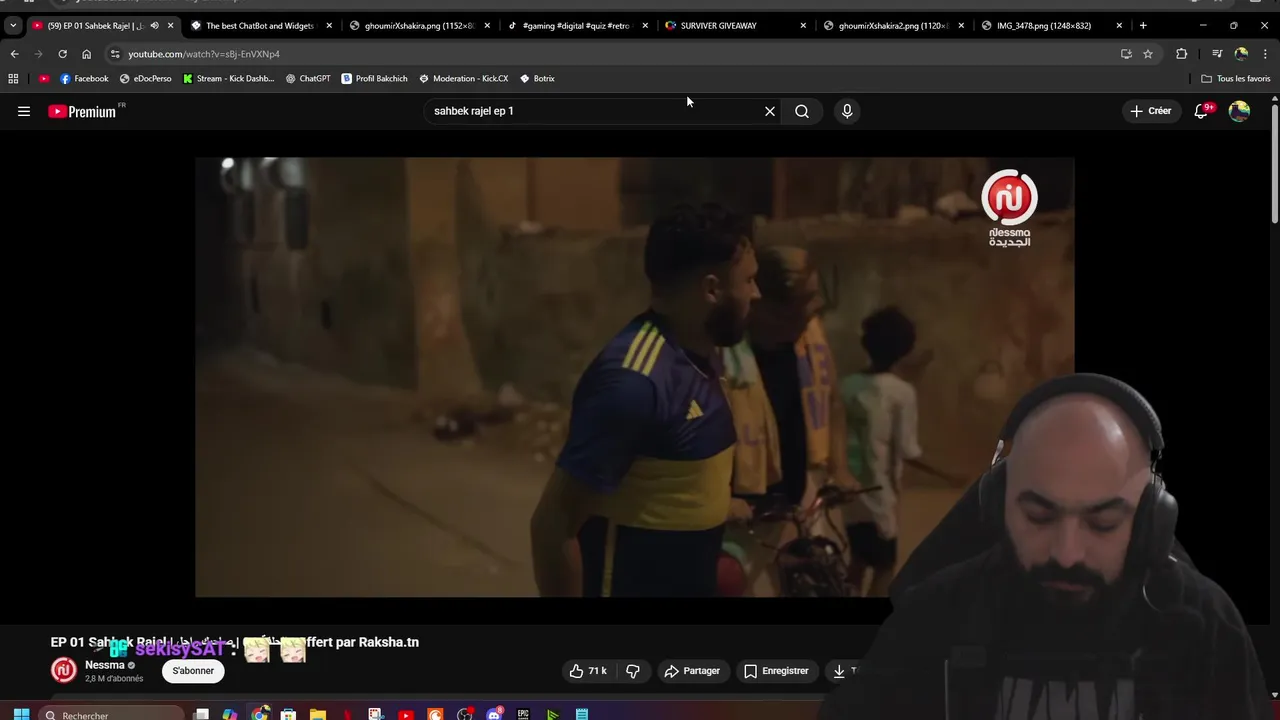Open the Stream - Kick Dashboard bookmark
This screenshot has width=1280, height=720.
pos(228,78)
